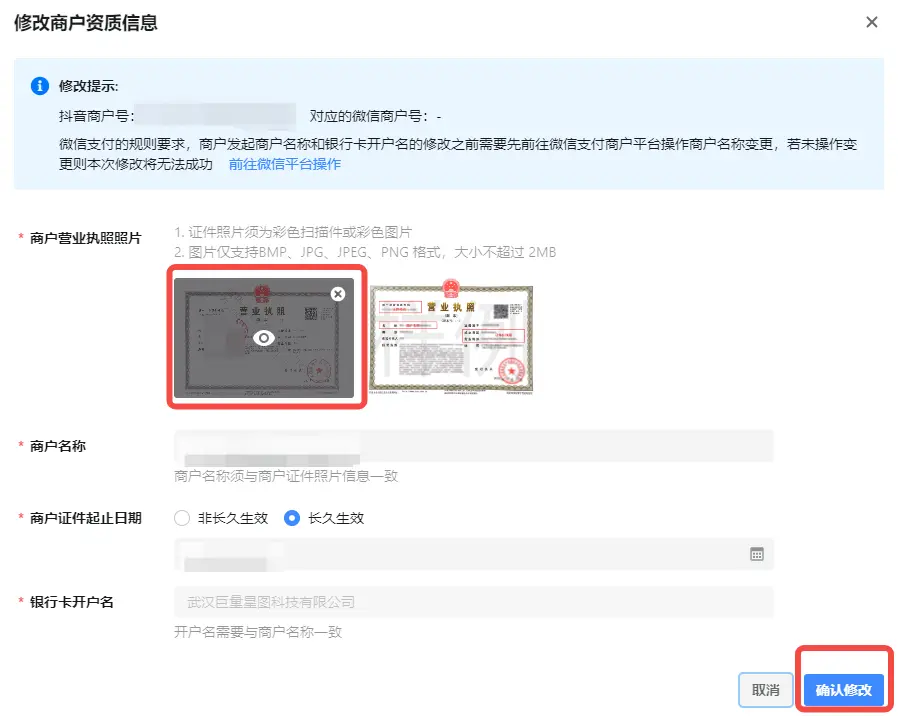Click the hint text 开户名需要与商户名称一致
The width and height of the screenshot is (898, 716).
pos(258,632)
